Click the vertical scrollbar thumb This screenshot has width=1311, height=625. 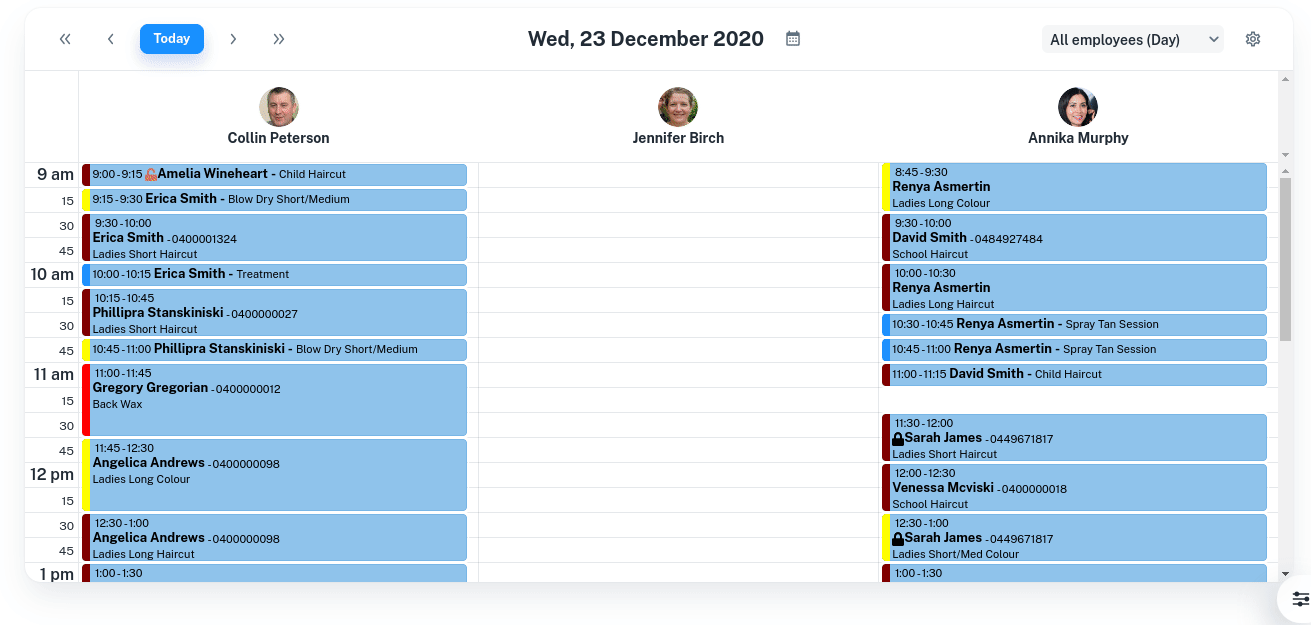coord(1285,260)
